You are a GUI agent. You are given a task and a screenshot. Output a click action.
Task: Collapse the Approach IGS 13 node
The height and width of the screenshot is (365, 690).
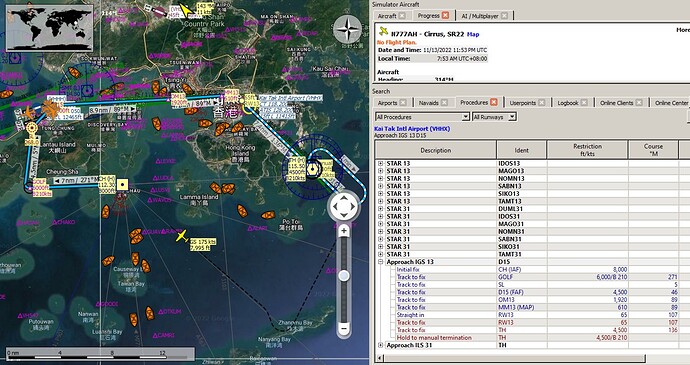click(x=381, y=262)
